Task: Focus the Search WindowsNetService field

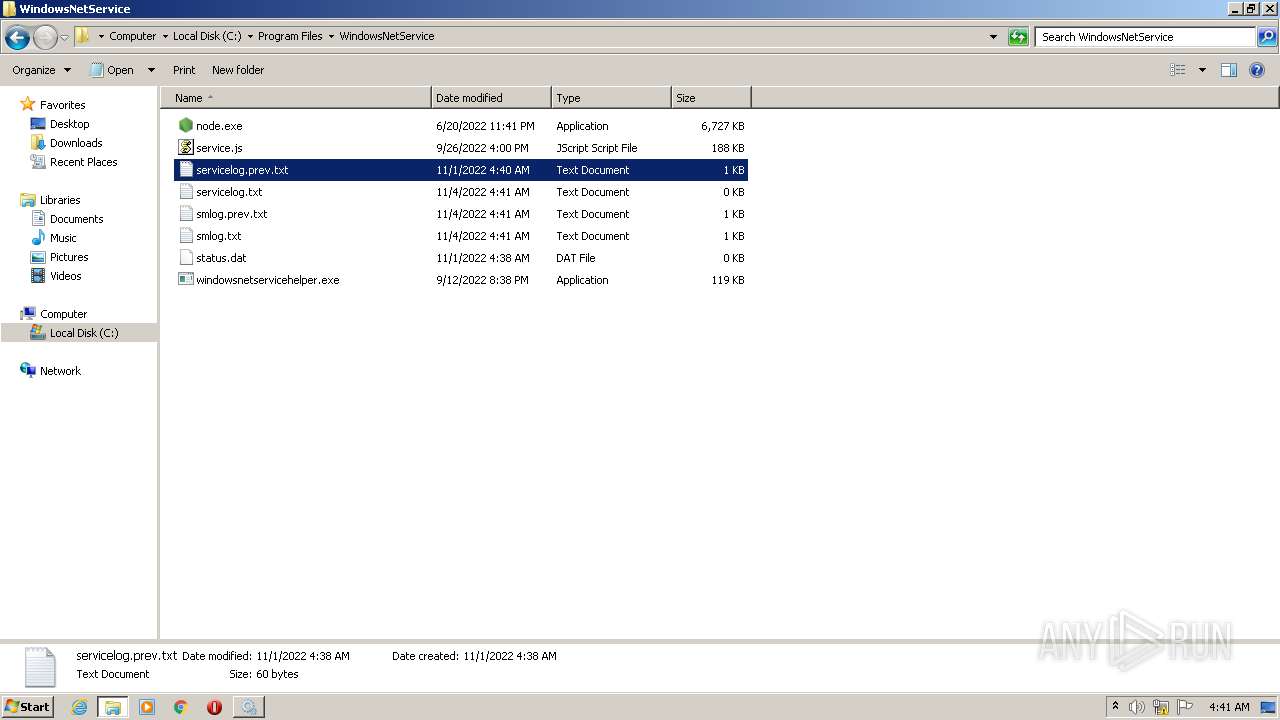Action: (1145, 37)
